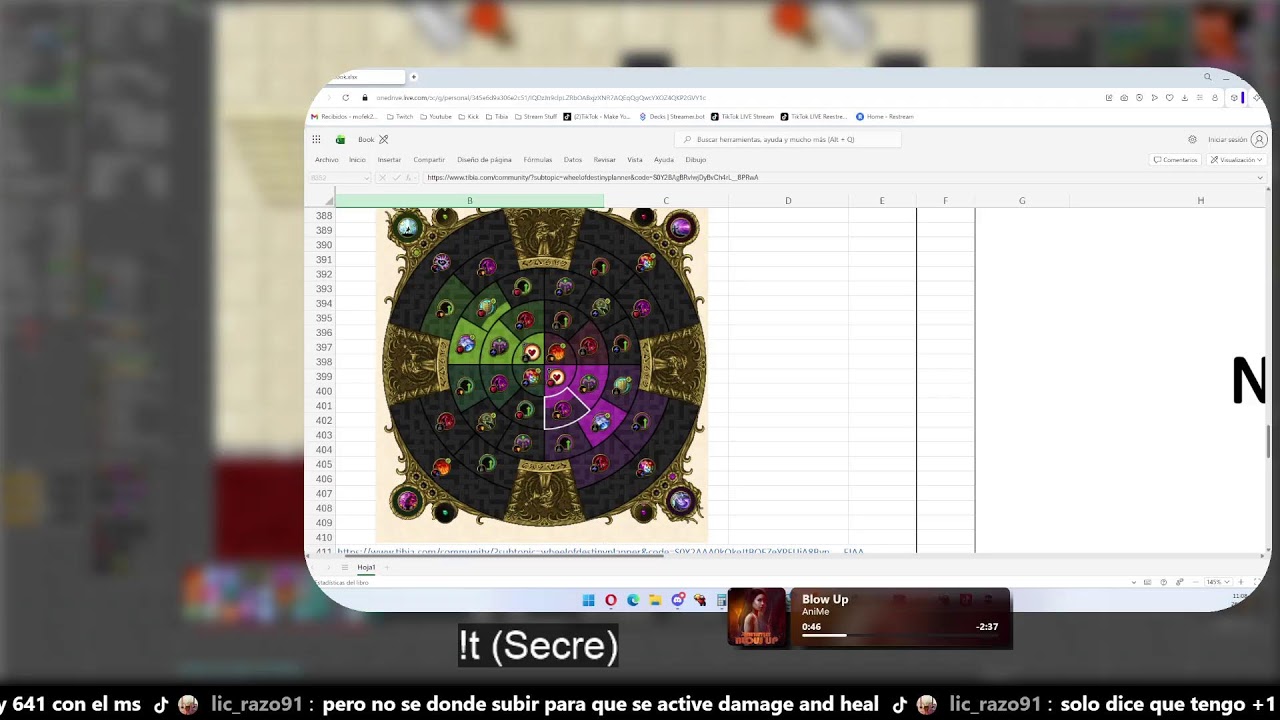This screenshot has height=720, width=1280.
Task: Open the Youtube bookmark
Action: coord(434,117)
